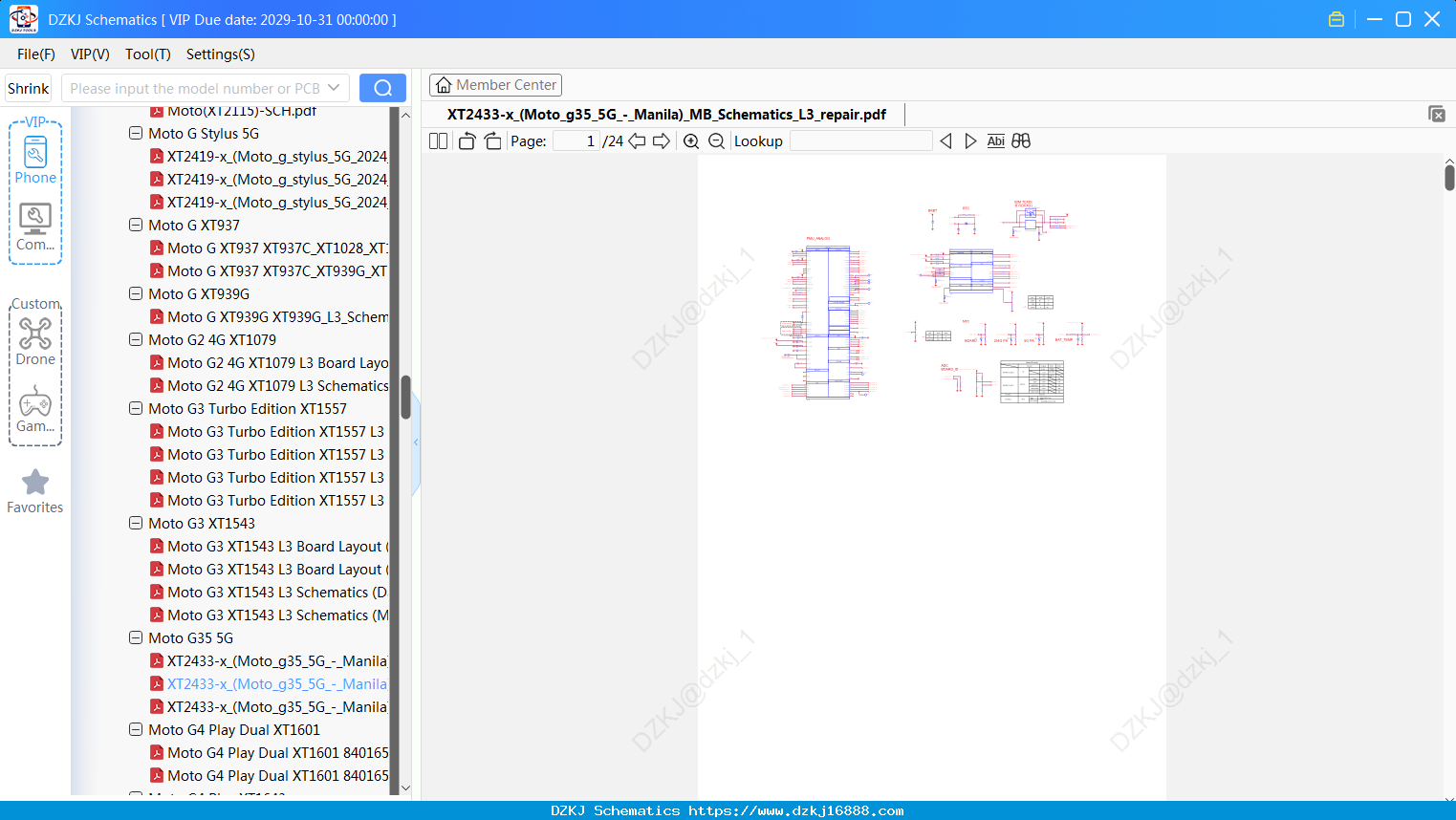Find next lookup result triangle
The width and height of the screenshot is (1456, 820).
point(970,141)
